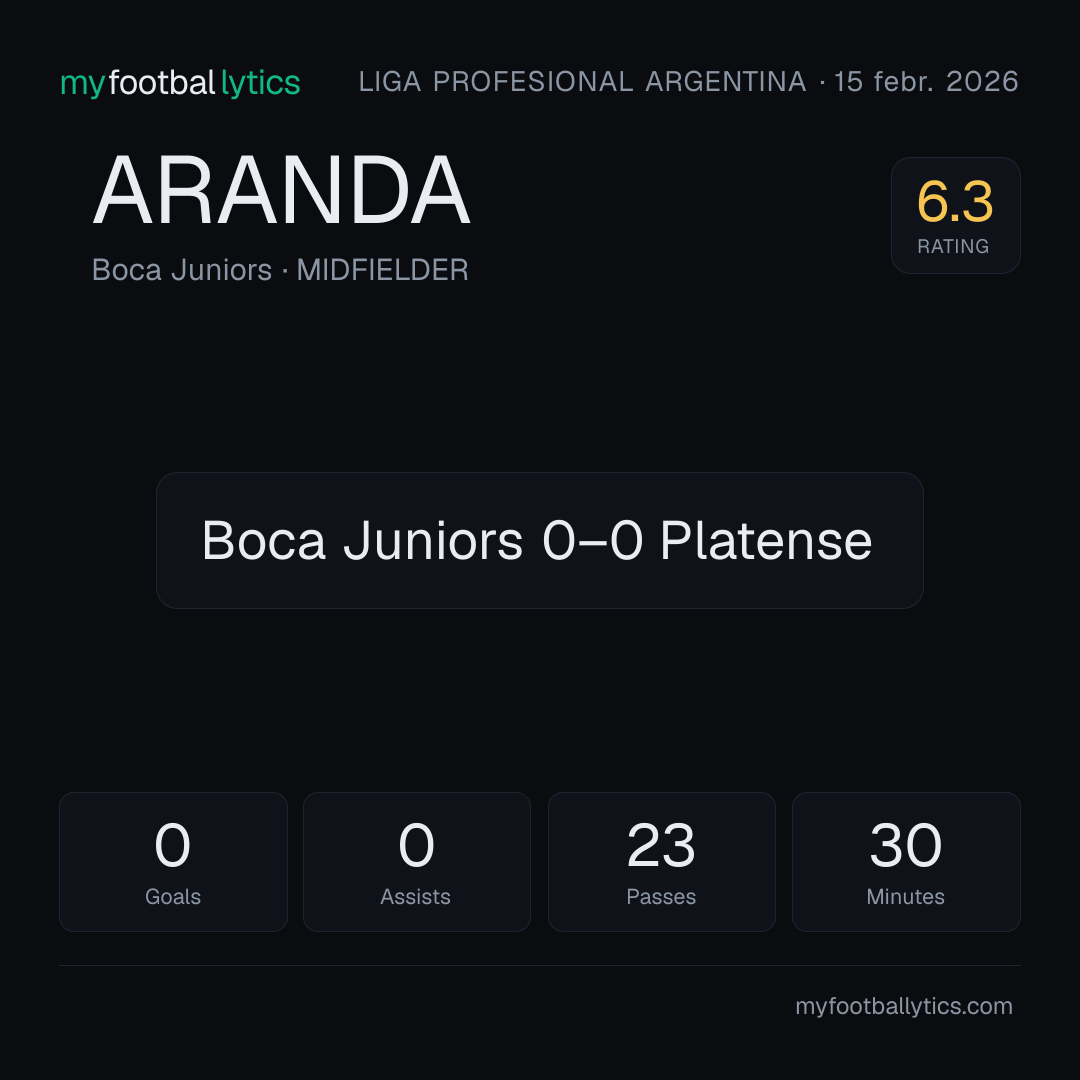
Task: Click the Boca Juniors team name under player
Action: pos(182,270)
